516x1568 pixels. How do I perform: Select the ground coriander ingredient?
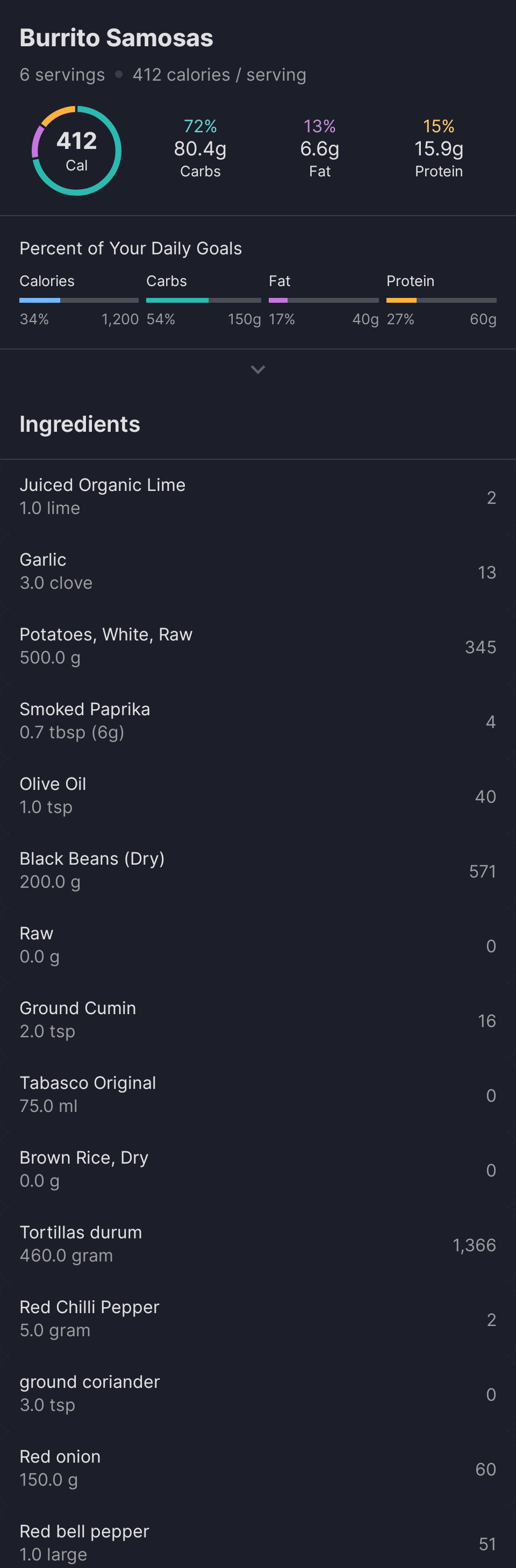point(258,1394)
